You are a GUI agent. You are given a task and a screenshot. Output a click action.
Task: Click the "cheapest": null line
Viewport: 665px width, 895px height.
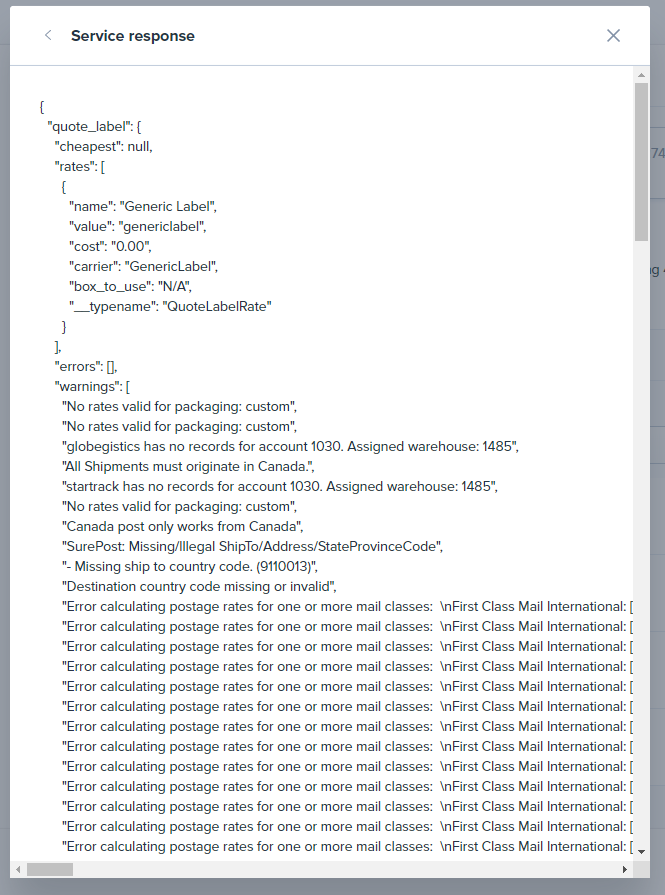click(103, 146)
